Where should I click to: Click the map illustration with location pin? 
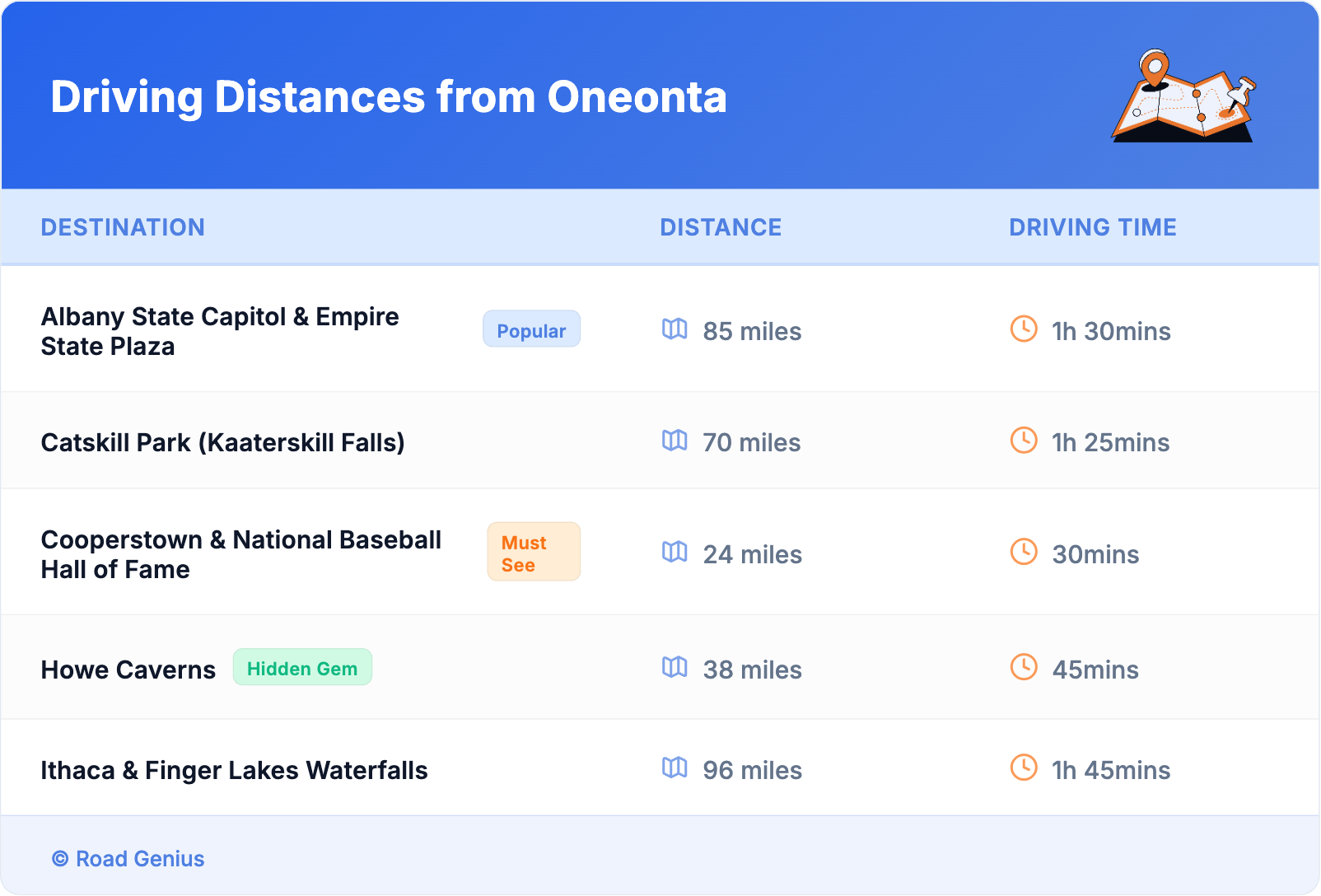coord(1183,96)
